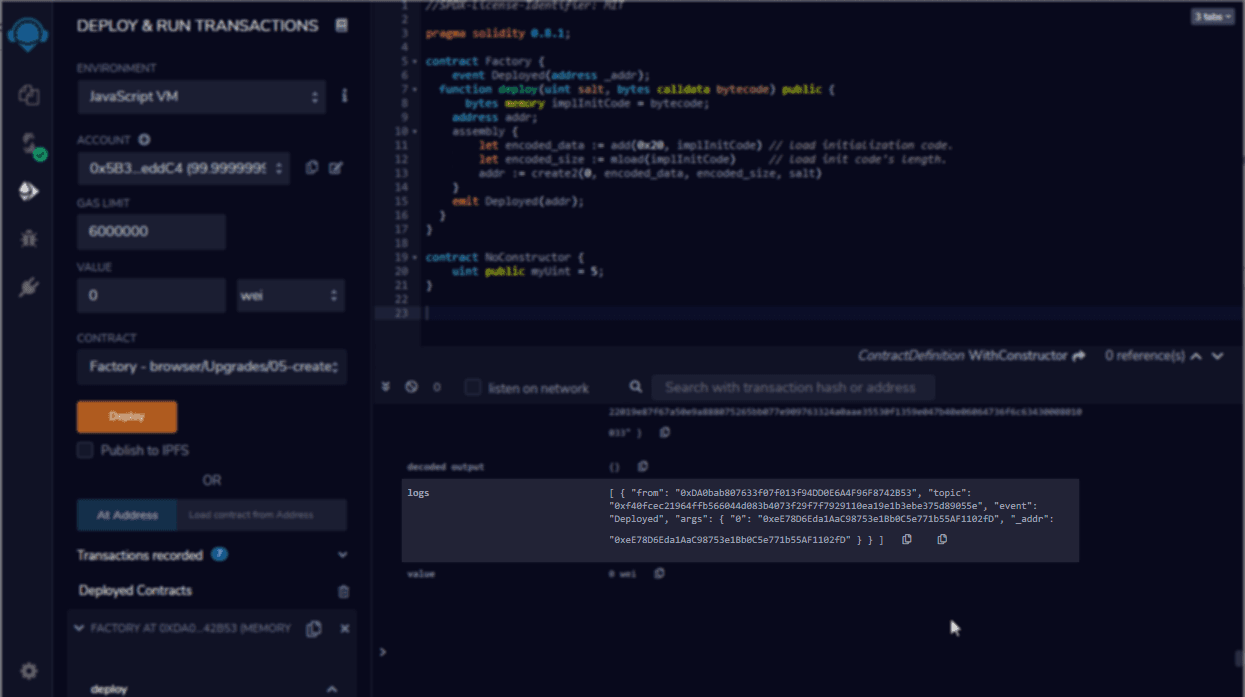
Task: Enable Publish to IPFS checkbox
Action: [x=86, y=450]
